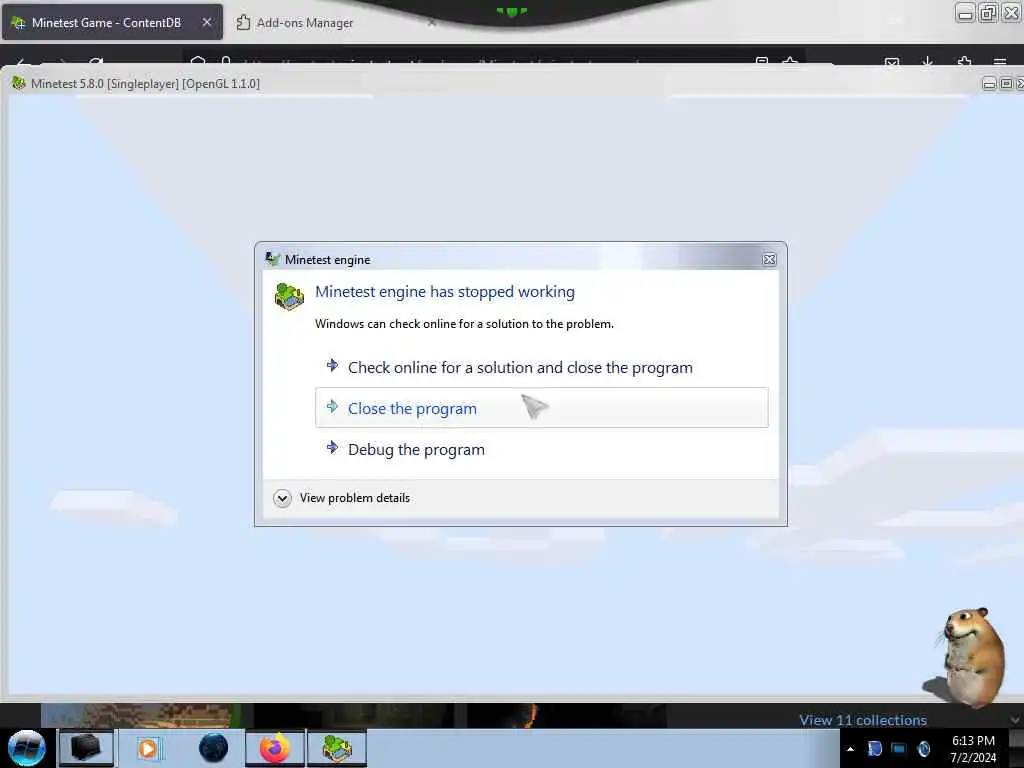Open Firefox hamburger application menu

point(999,62)
